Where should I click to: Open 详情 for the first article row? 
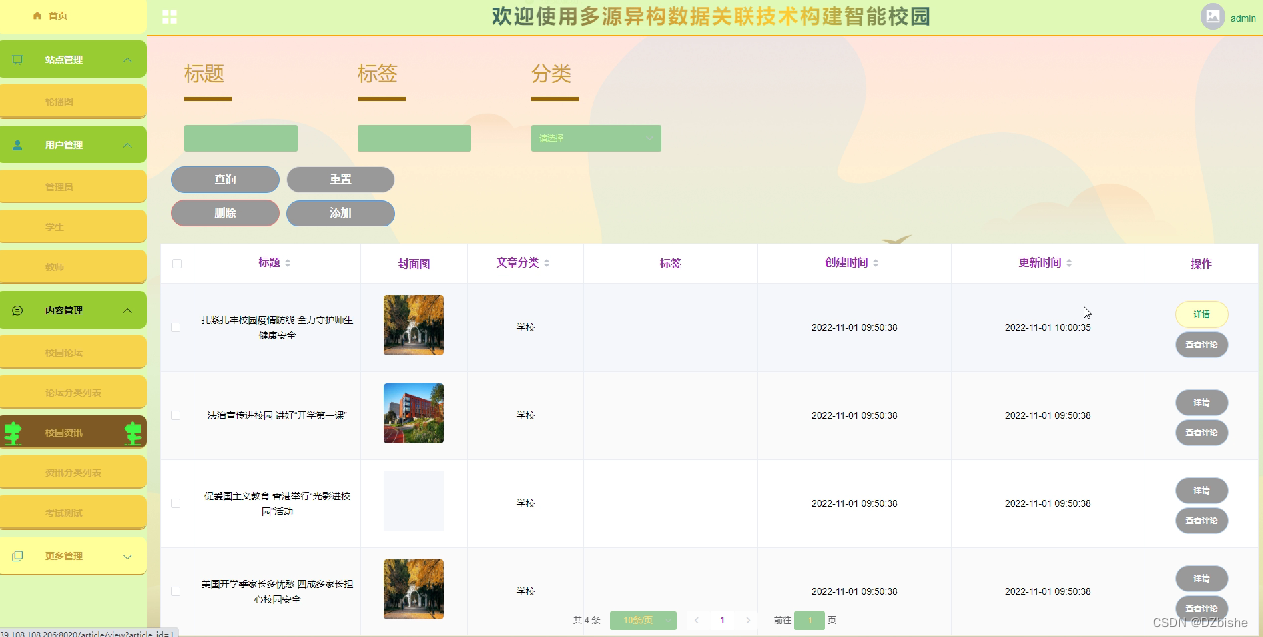click(1201, 314)
